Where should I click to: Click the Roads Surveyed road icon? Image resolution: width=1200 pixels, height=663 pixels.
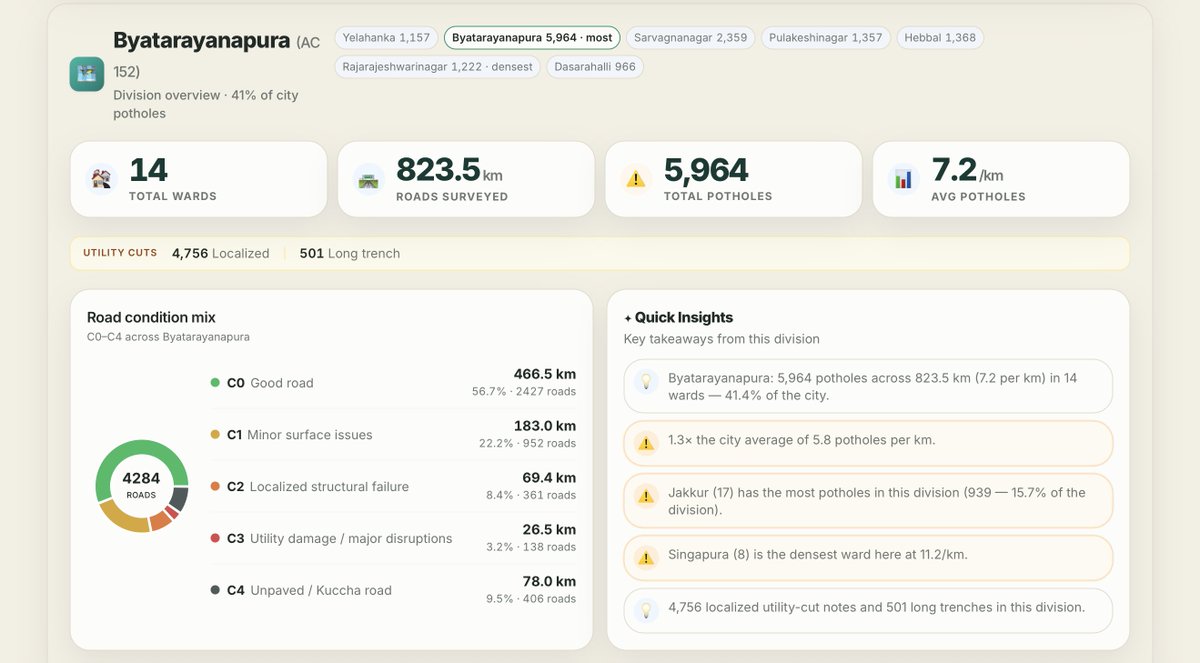coord(369,179)
